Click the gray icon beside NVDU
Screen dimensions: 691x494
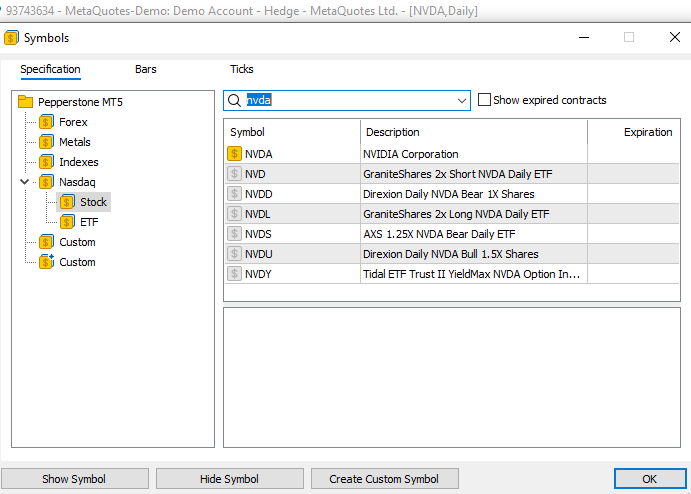pyautogui.click(x=234, y=254)
